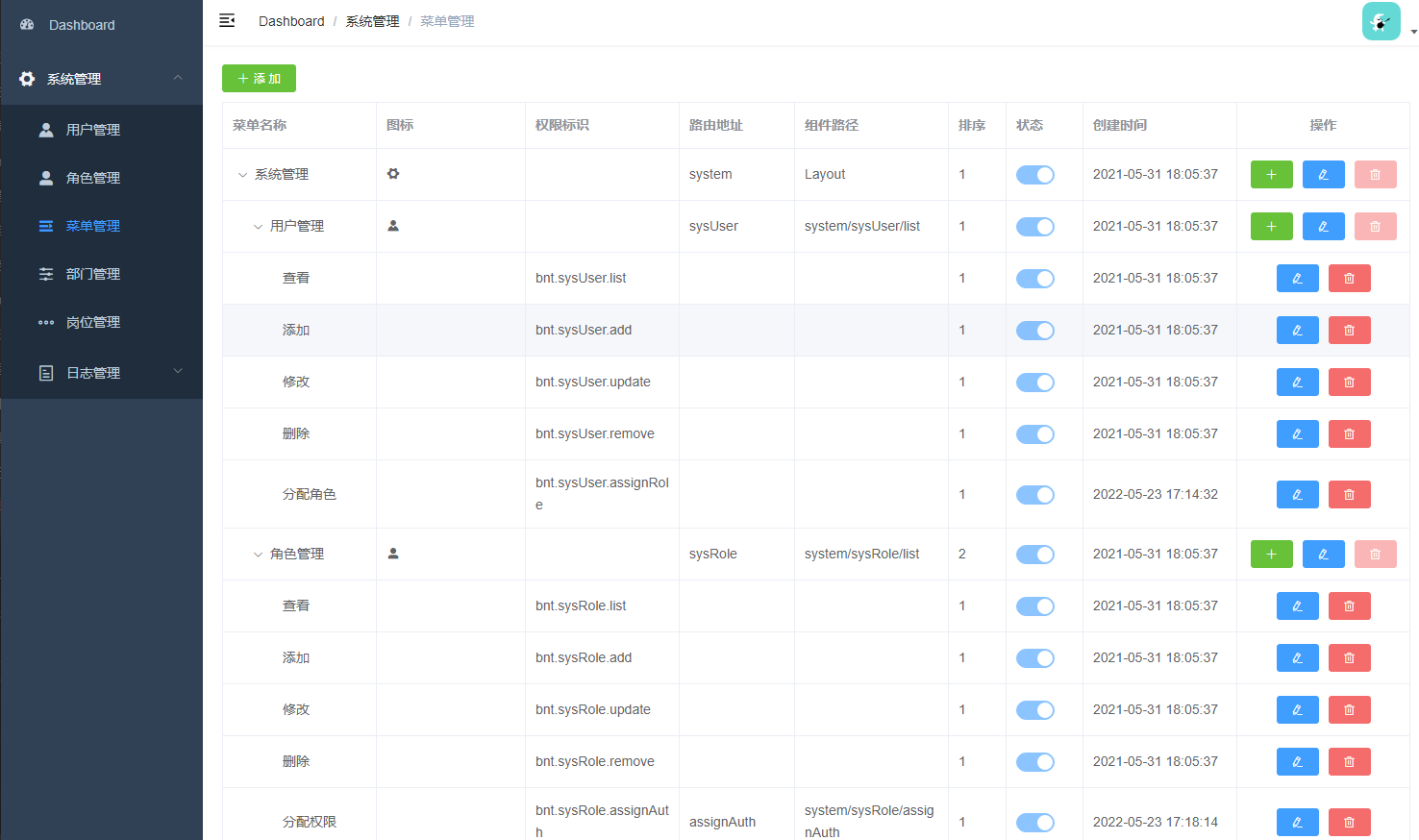This screenshot has height=840, width=1419.
Task: Collapse the 角色管理 tree row
Action: (x=258, y=555)
